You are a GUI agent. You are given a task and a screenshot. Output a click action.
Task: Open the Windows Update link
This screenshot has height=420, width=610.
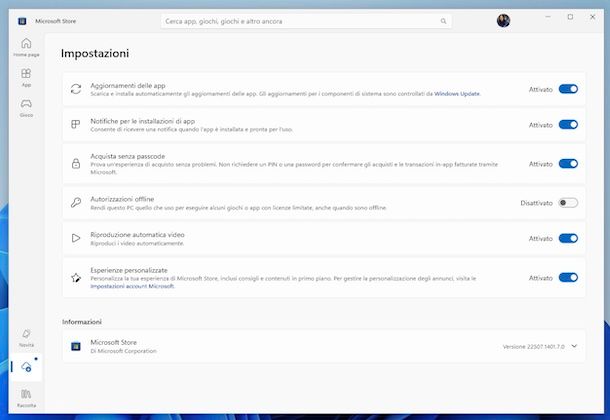pos(457,94)
